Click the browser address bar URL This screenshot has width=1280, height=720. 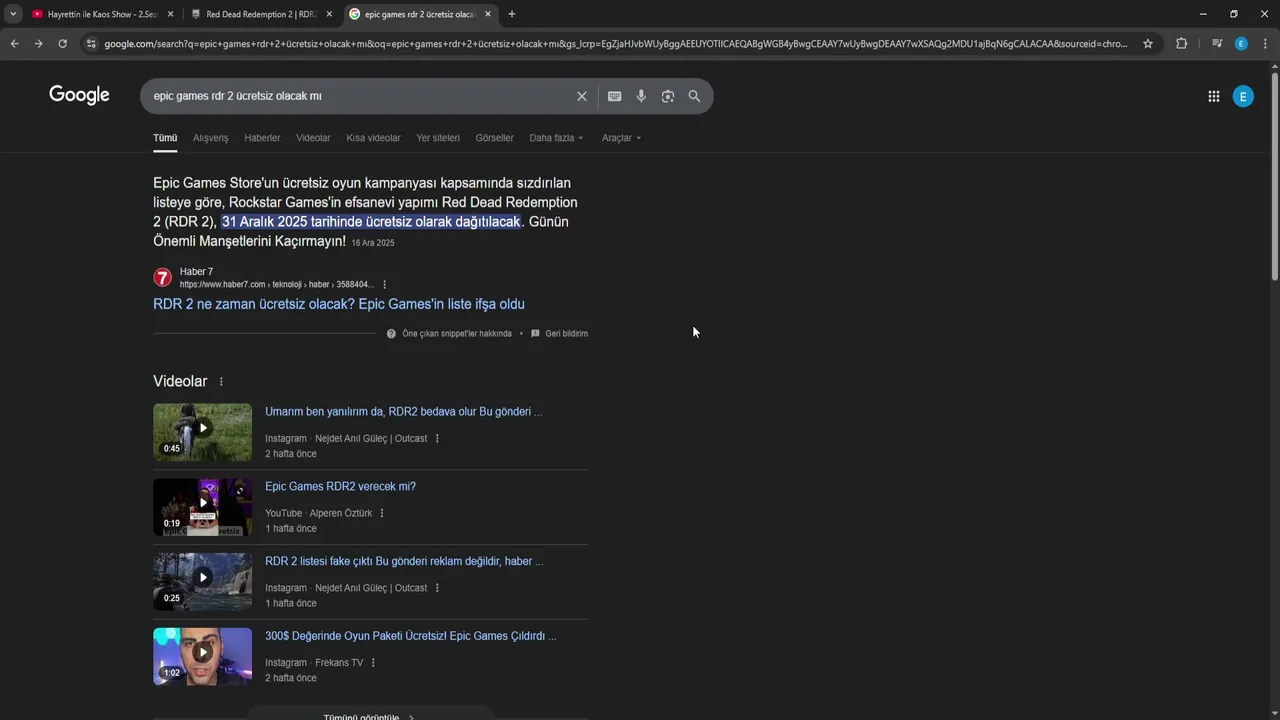click(x=615, y=44)
